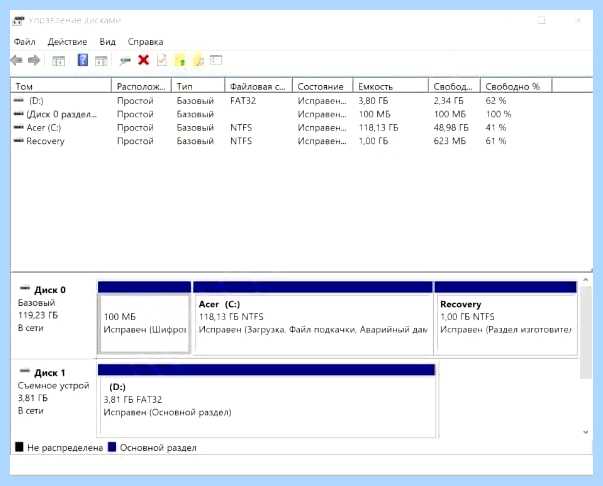Sort by the Емкость column header
Screen dimensions: 603x486
coord(390,86)
